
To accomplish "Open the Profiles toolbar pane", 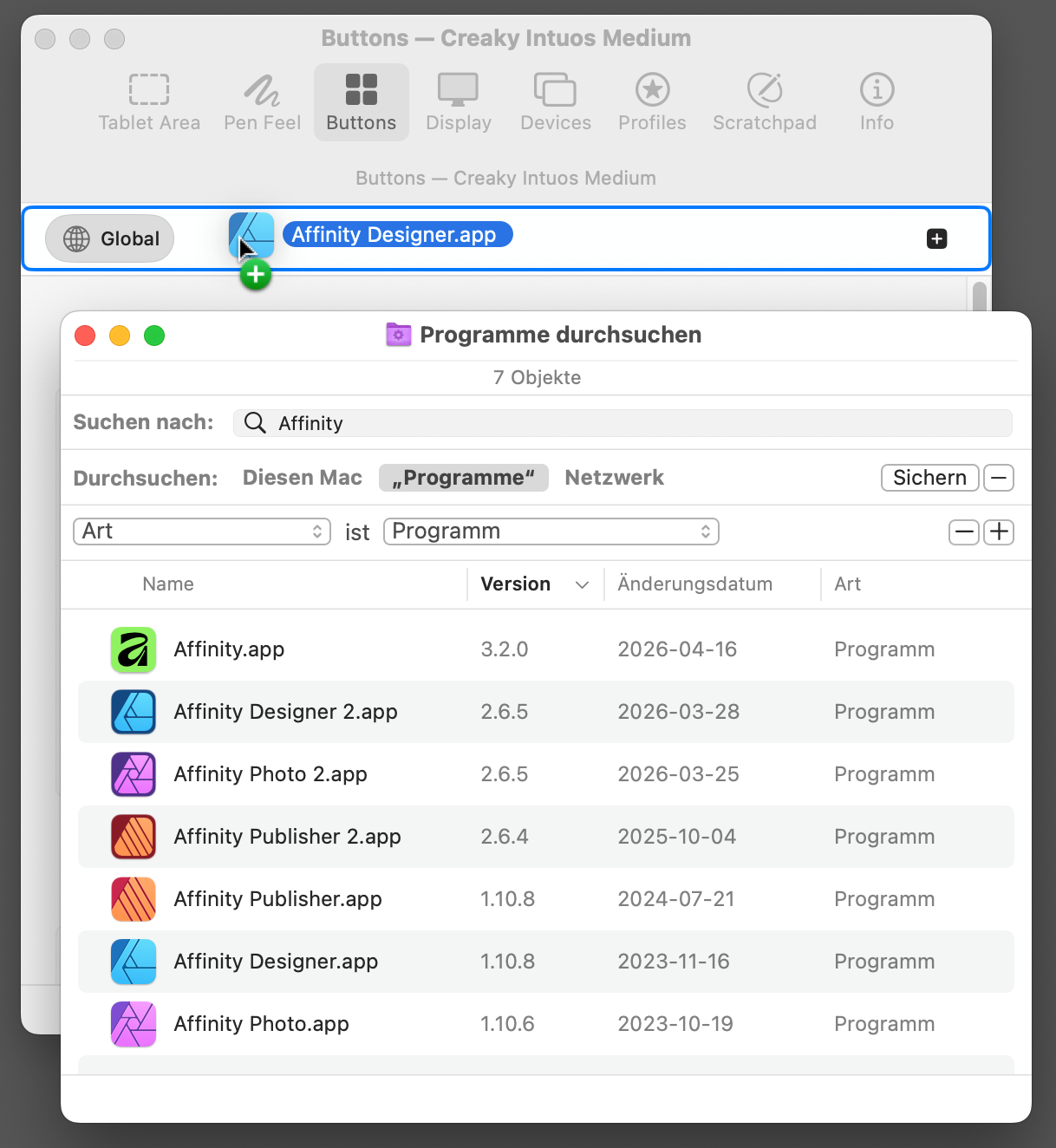I will (x=652, y=102).
